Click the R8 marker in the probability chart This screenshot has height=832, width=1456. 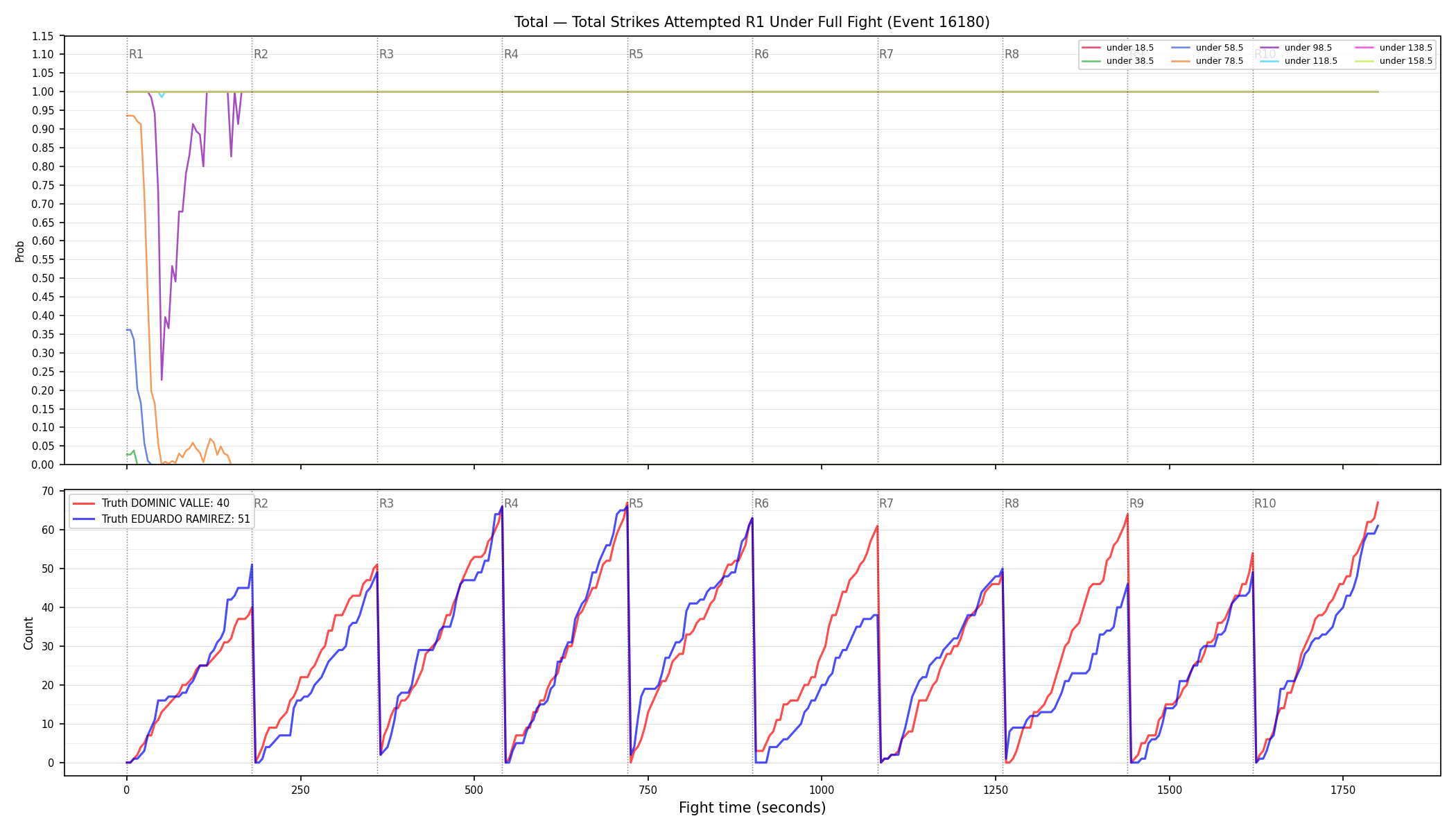[1012, 54]
